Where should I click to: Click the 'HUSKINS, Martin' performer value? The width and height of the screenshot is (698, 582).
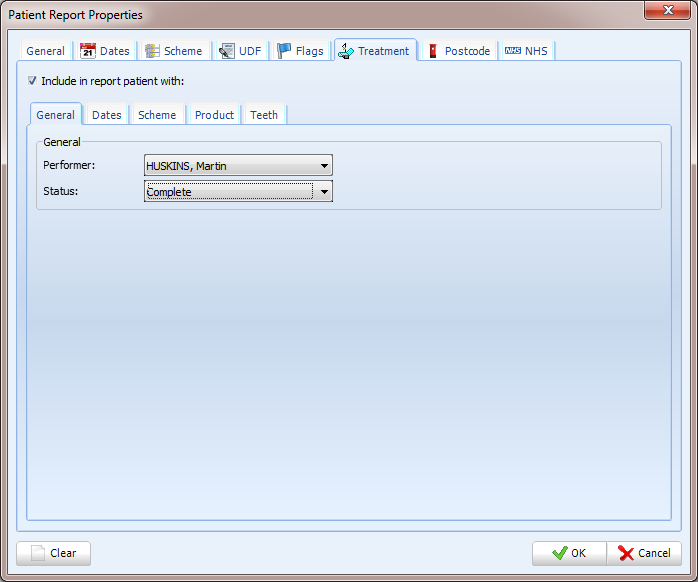coord(186,166)
